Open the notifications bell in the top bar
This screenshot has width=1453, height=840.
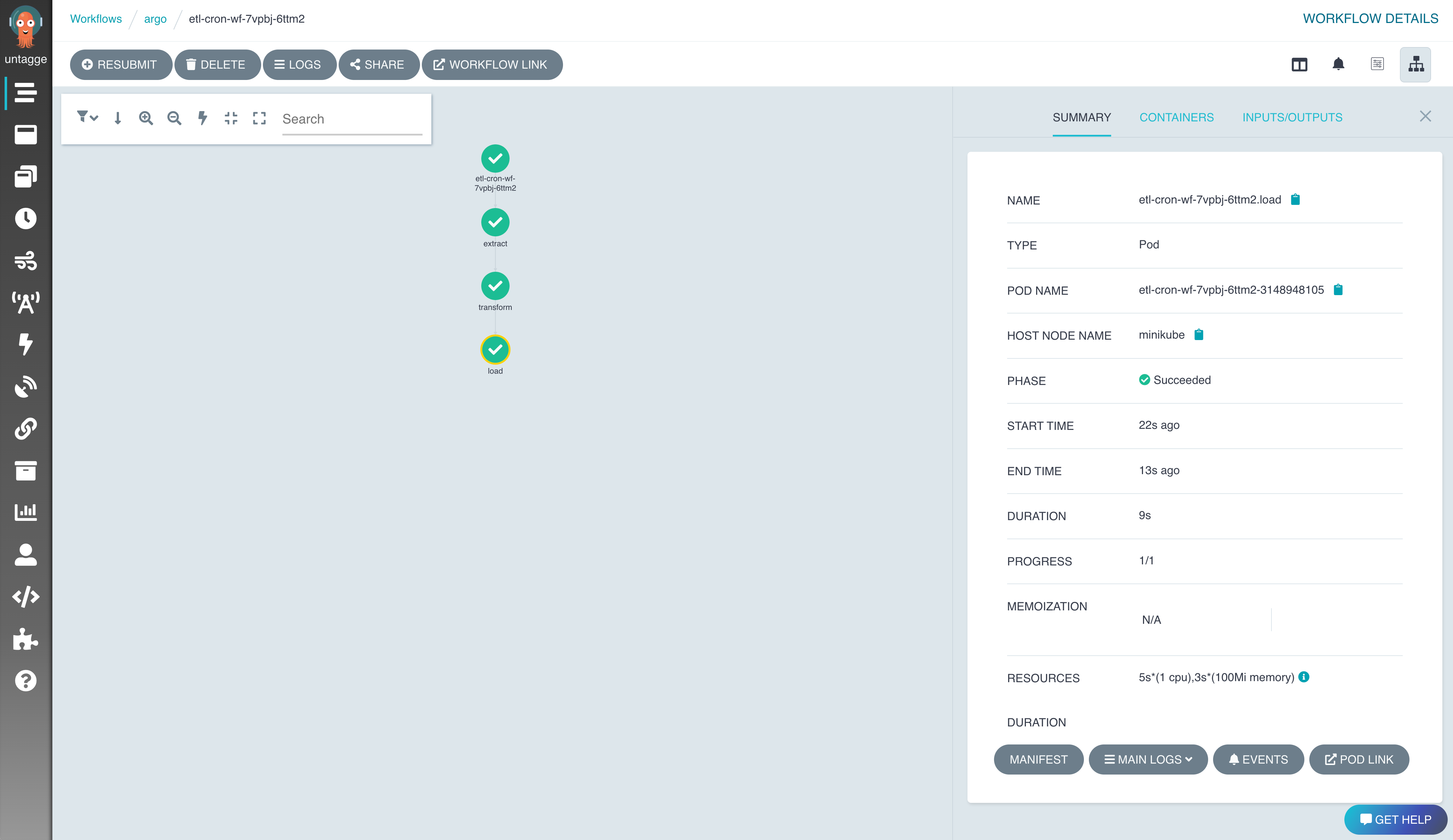(1338, 64)
